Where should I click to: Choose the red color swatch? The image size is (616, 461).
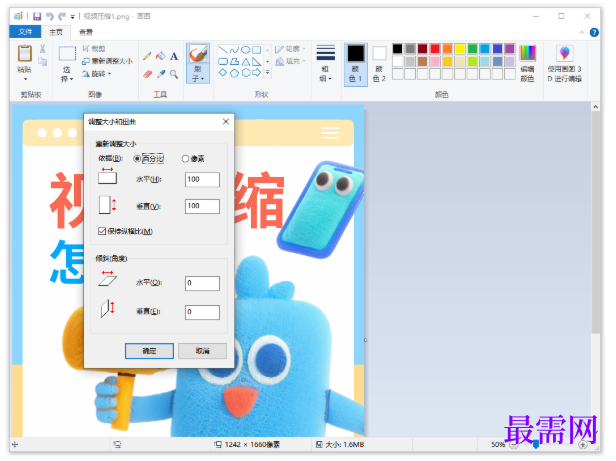click(x=435, y=49)
